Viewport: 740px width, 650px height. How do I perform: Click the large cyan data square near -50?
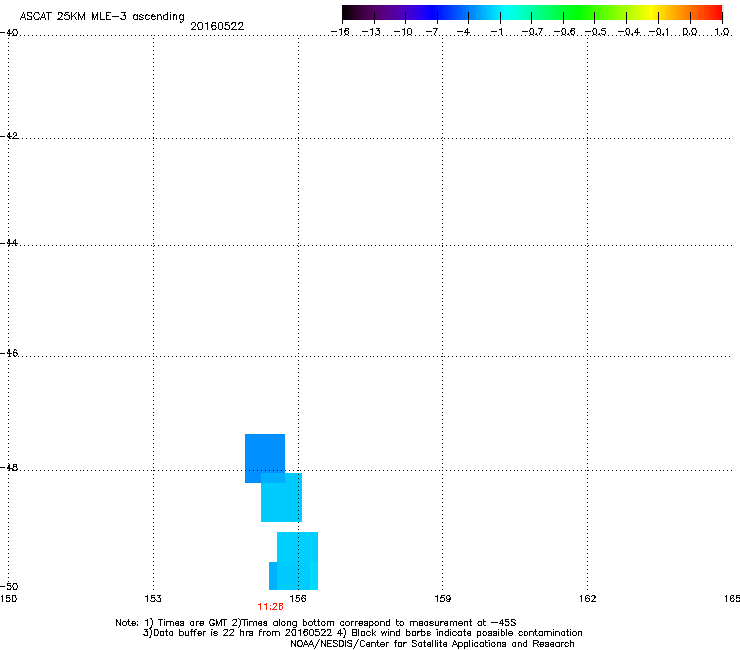tap(297, 561)
